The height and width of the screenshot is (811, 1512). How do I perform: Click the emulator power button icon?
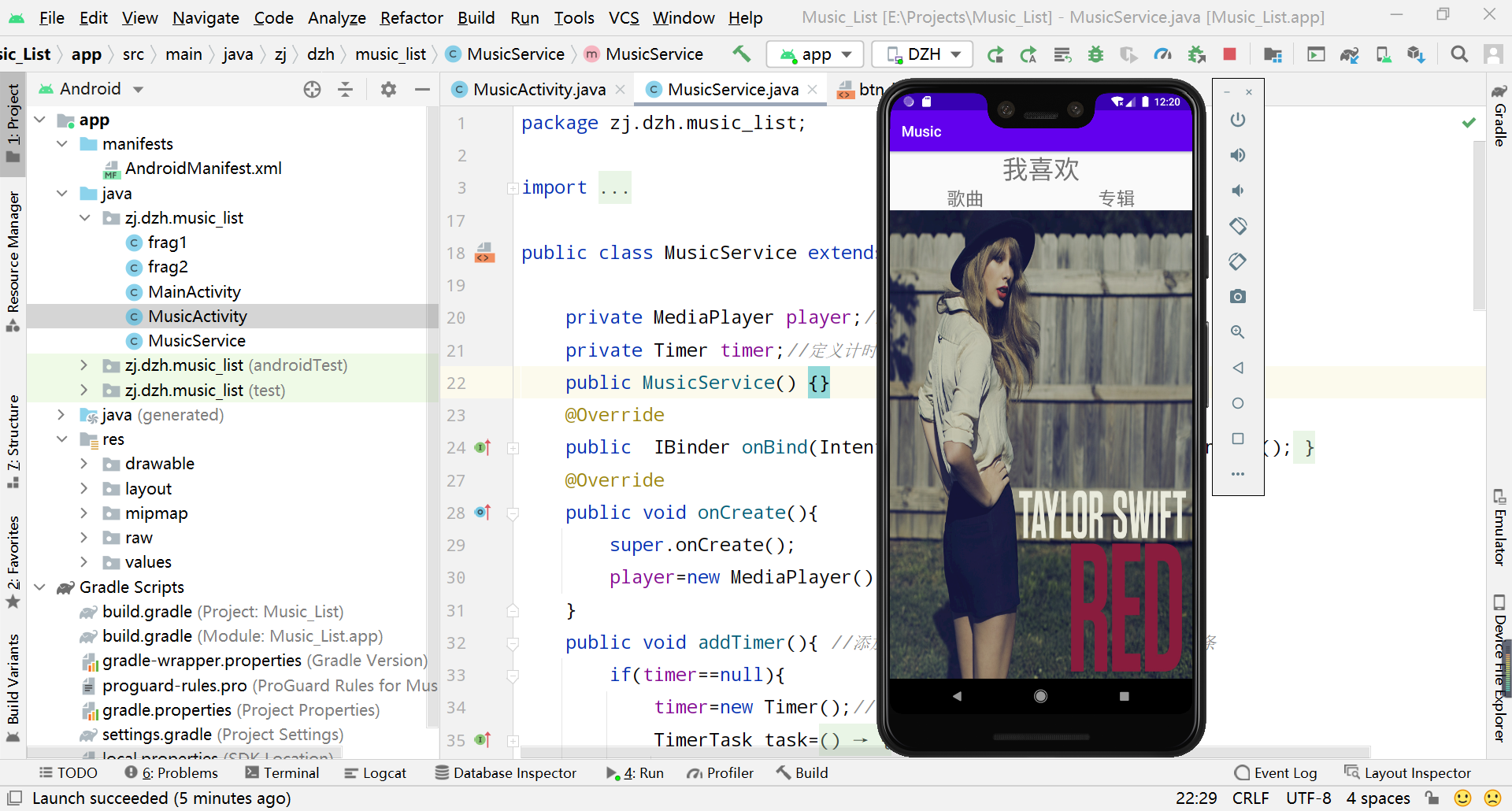pos(1238,120)
